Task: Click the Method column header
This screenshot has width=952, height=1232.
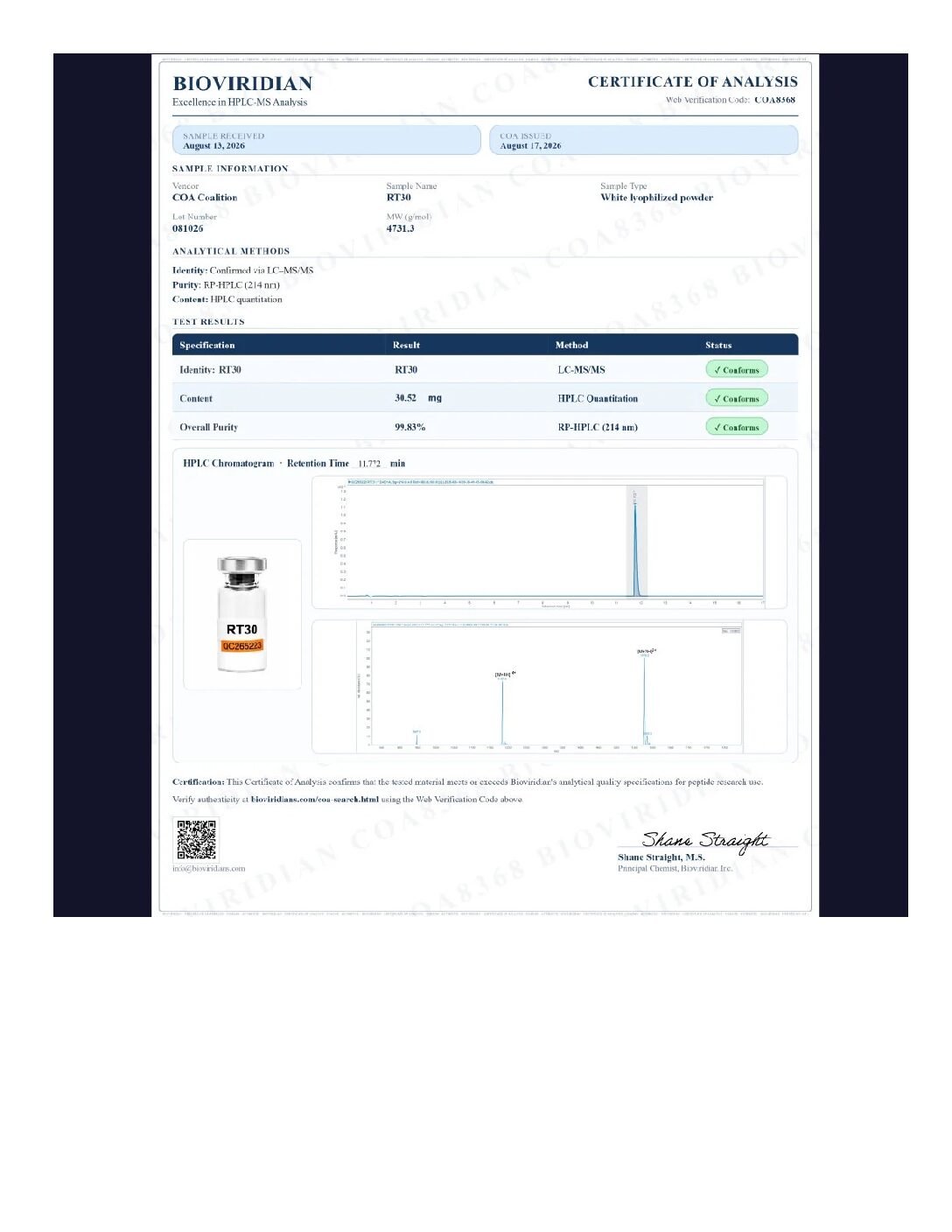Action: 571,346
